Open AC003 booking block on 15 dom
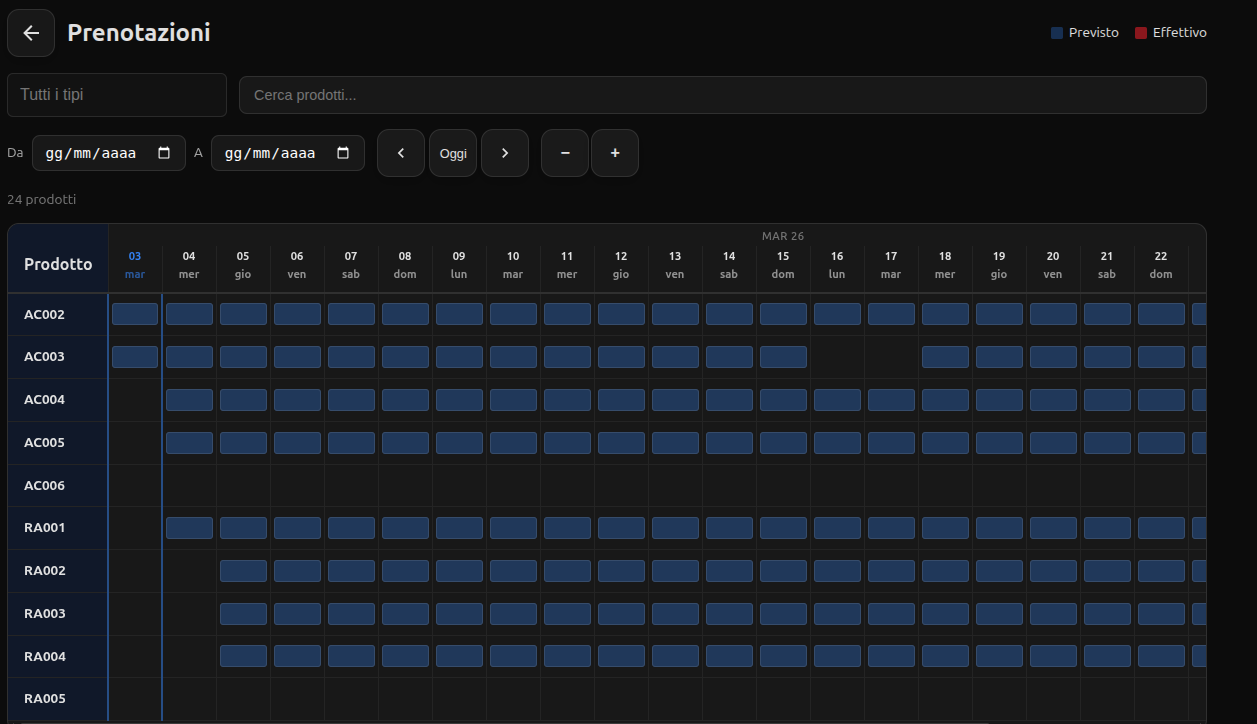The height and width of the screenshot is (724, 1257). (x=783, y=357)
